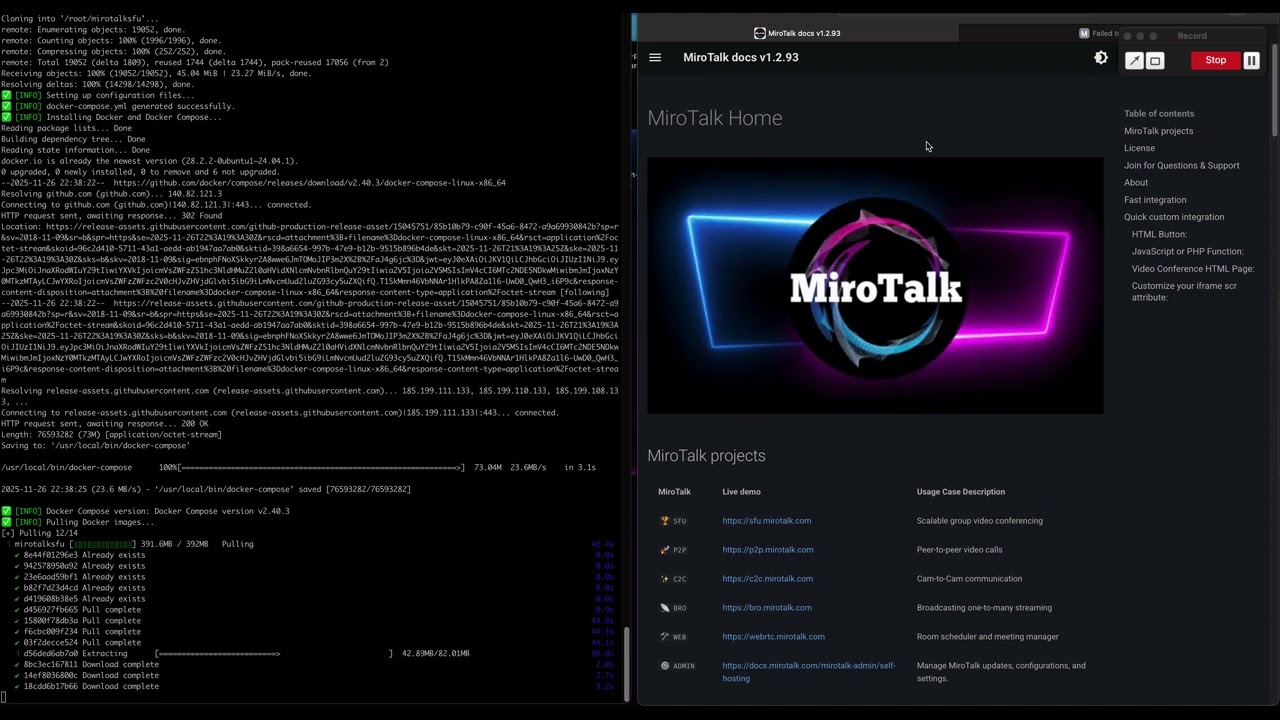Viewport: 1280px width, 720px height.
Task: Open the https://p2p.mirotalk.com live demo
Action: 767,549
